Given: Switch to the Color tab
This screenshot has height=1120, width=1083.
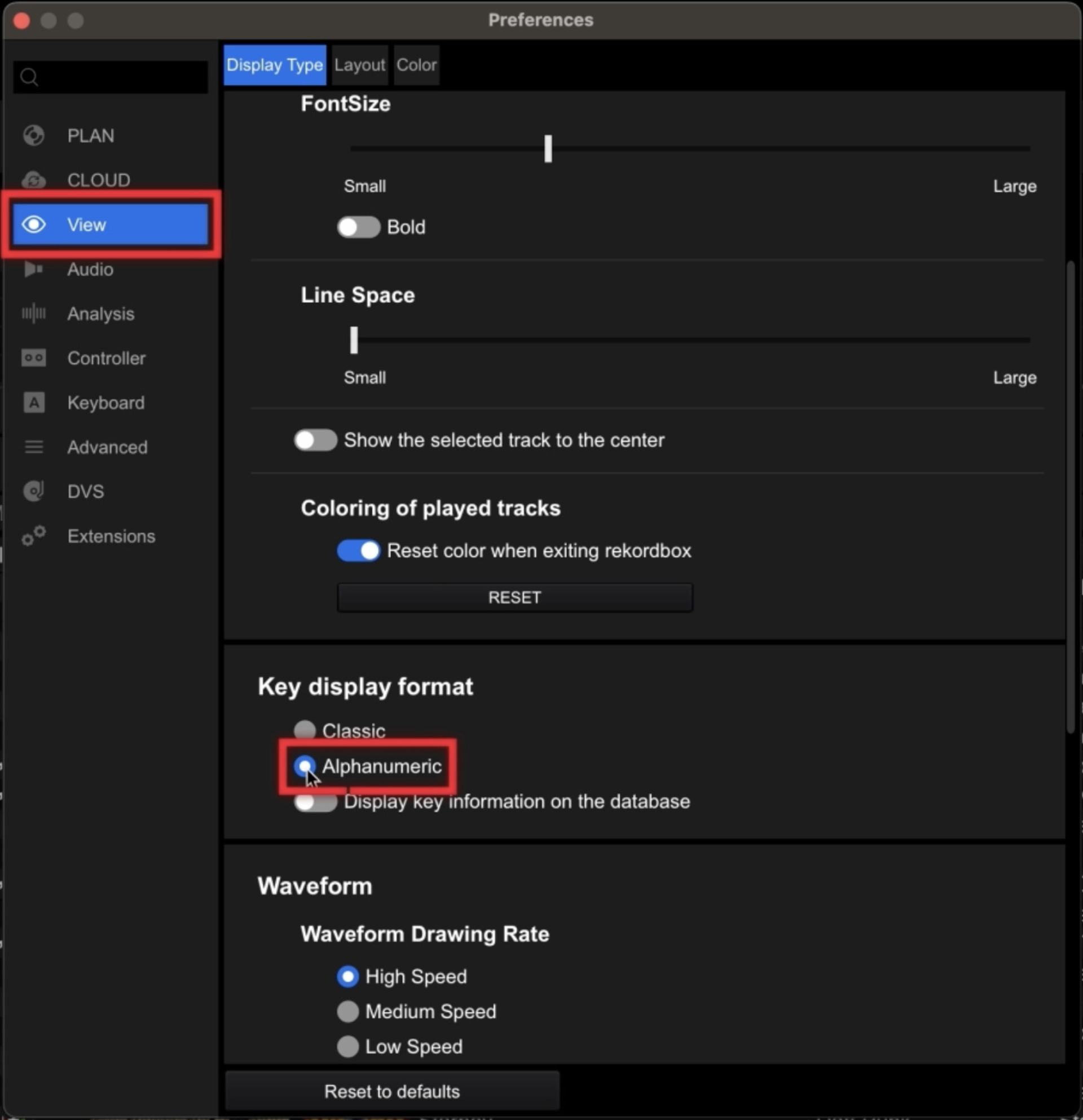Looking at the screenshot, I should click(417, 64).
